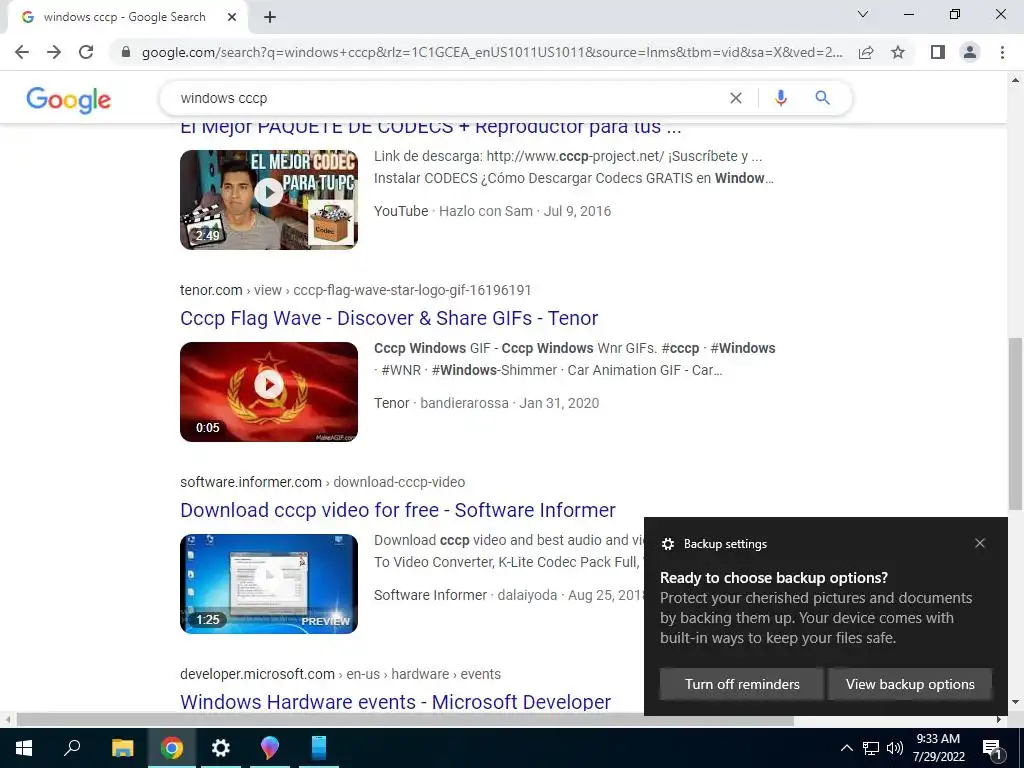Clear the search box text

click(735, 98)
